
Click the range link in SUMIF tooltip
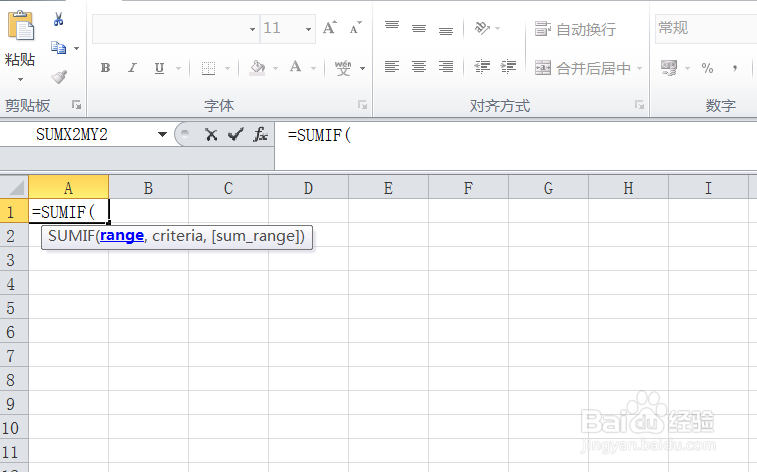pyautogui.click(x=122, y=236)
